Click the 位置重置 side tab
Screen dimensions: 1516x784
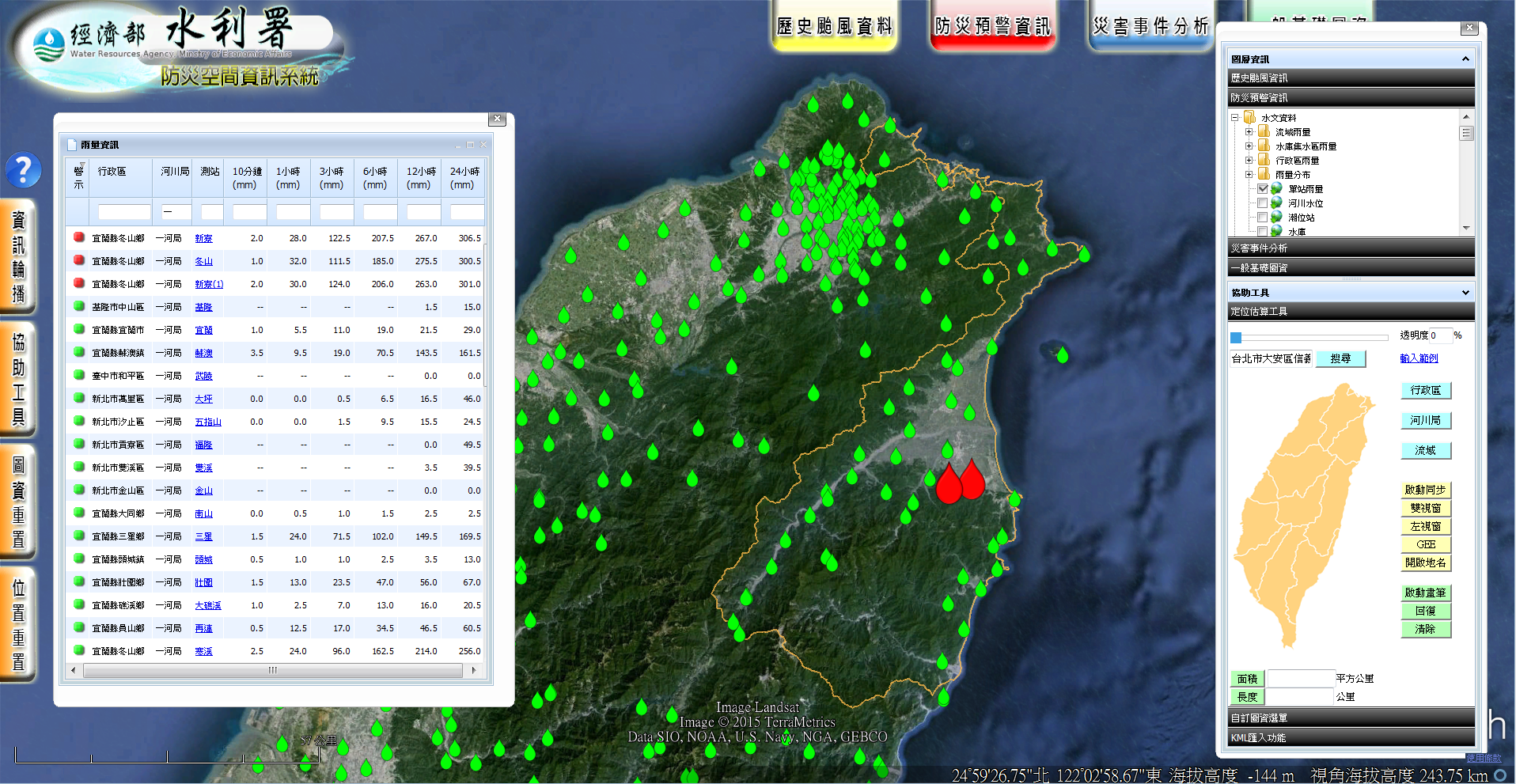click(18, 624)
